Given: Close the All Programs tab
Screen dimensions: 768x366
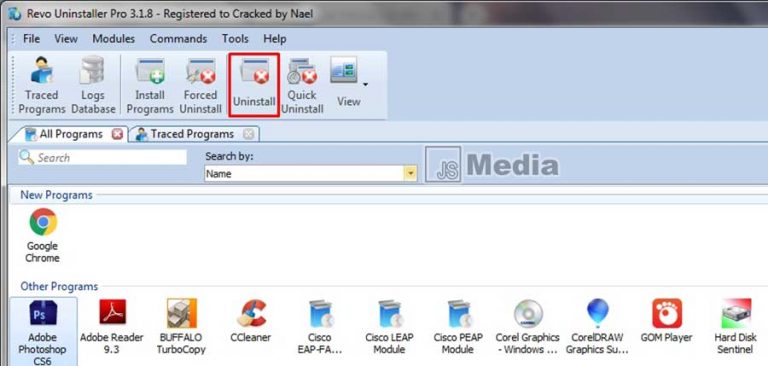Looking at the screenshot, I should [117, 134].
